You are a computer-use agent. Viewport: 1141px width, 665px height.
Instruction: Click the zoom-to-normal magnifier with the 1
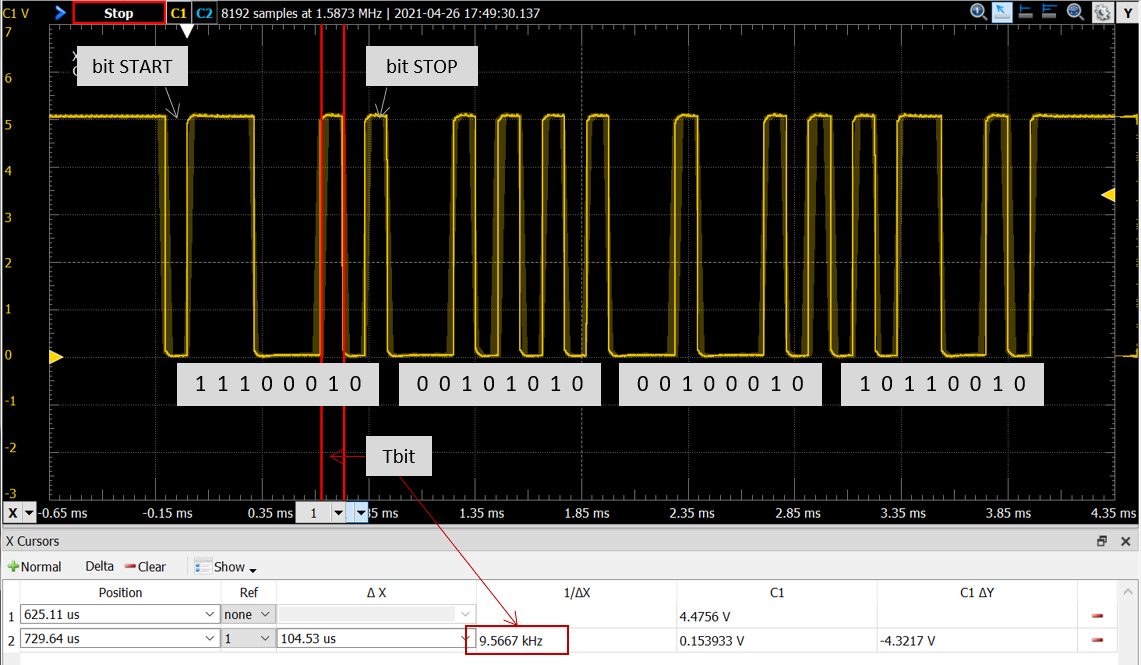click(976, 12)
